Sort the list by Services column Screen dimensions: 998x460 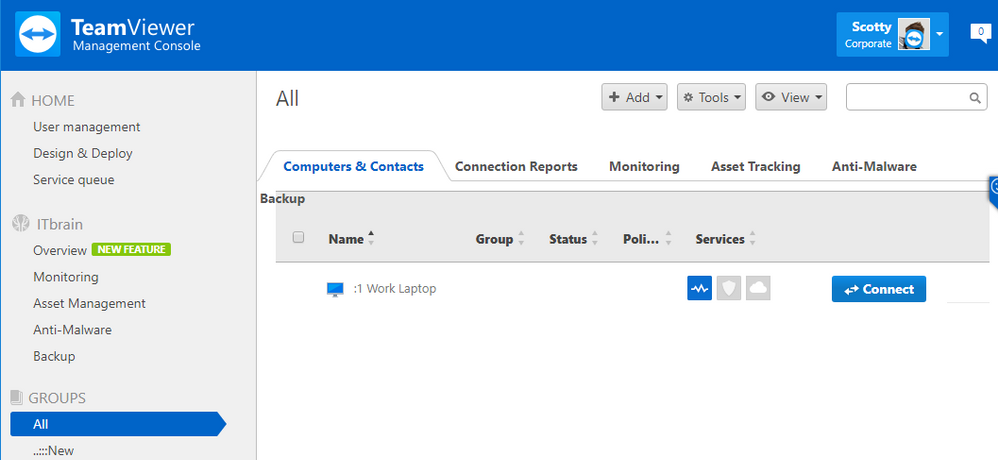(x=726, y=239)
